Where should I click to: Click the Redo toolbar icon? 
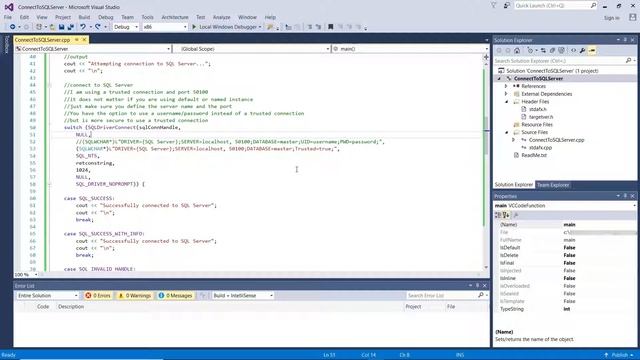click(x=98, y=27)
